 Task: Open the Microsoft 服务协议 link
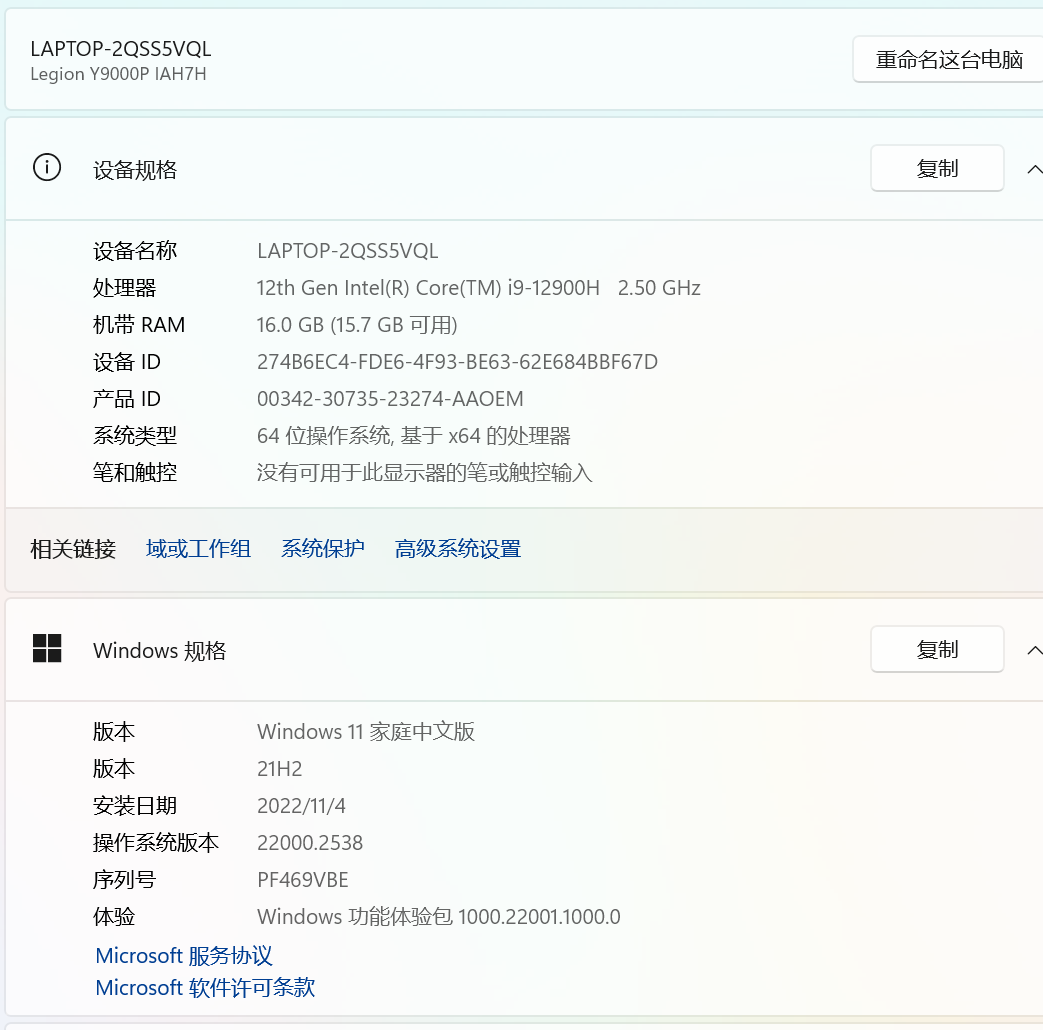coord(184,955)
